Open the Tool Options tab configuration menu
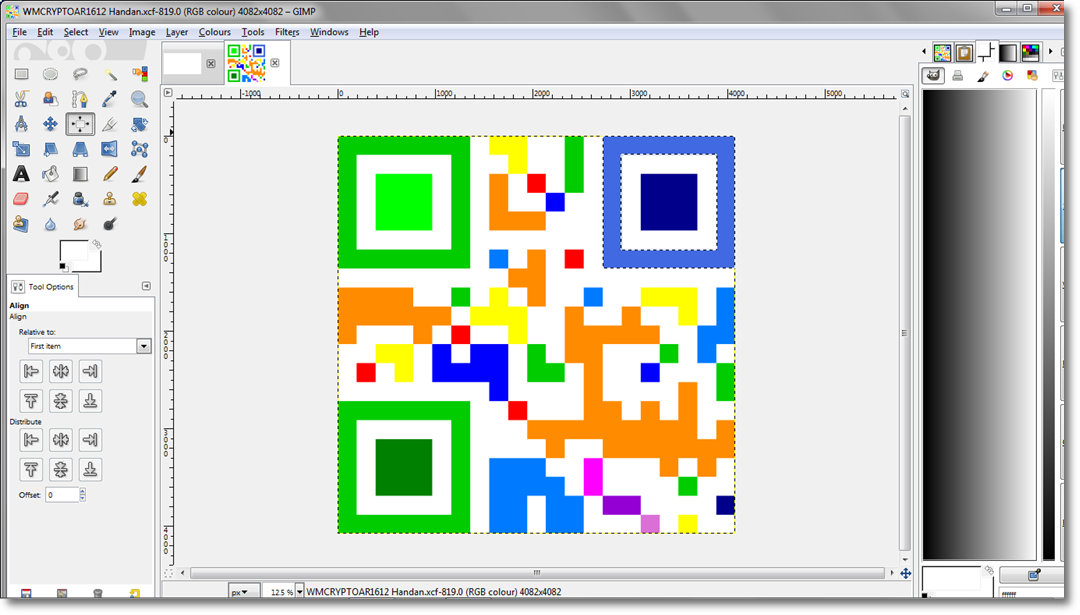 146,286
